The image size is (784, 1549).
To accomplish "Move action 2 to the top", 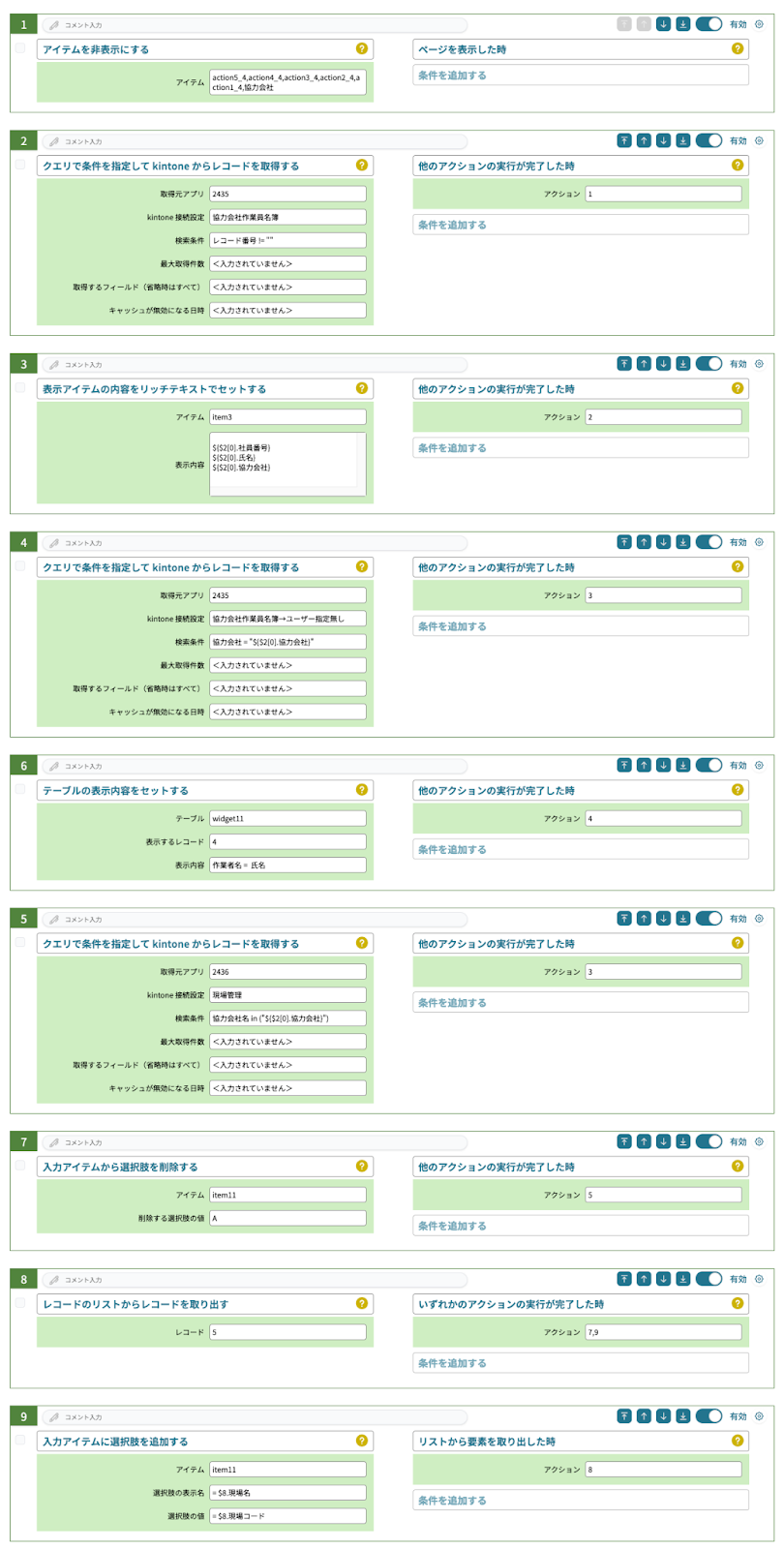I will pyautogui.click(x=624, y=140).
